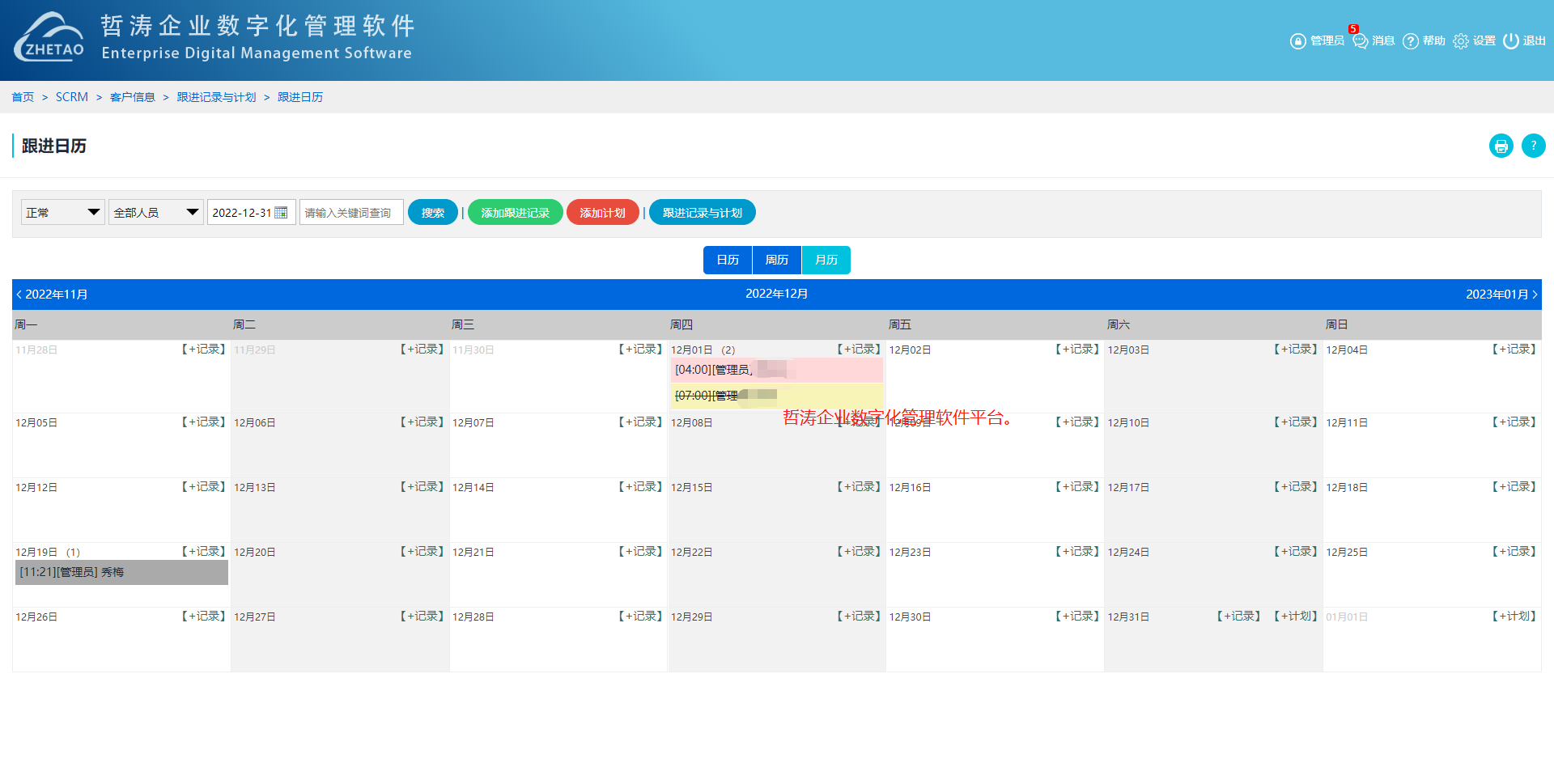Open the date picker calendar icon
The height and width of the screenshot is (784, 1554).
tap(282, 213)
